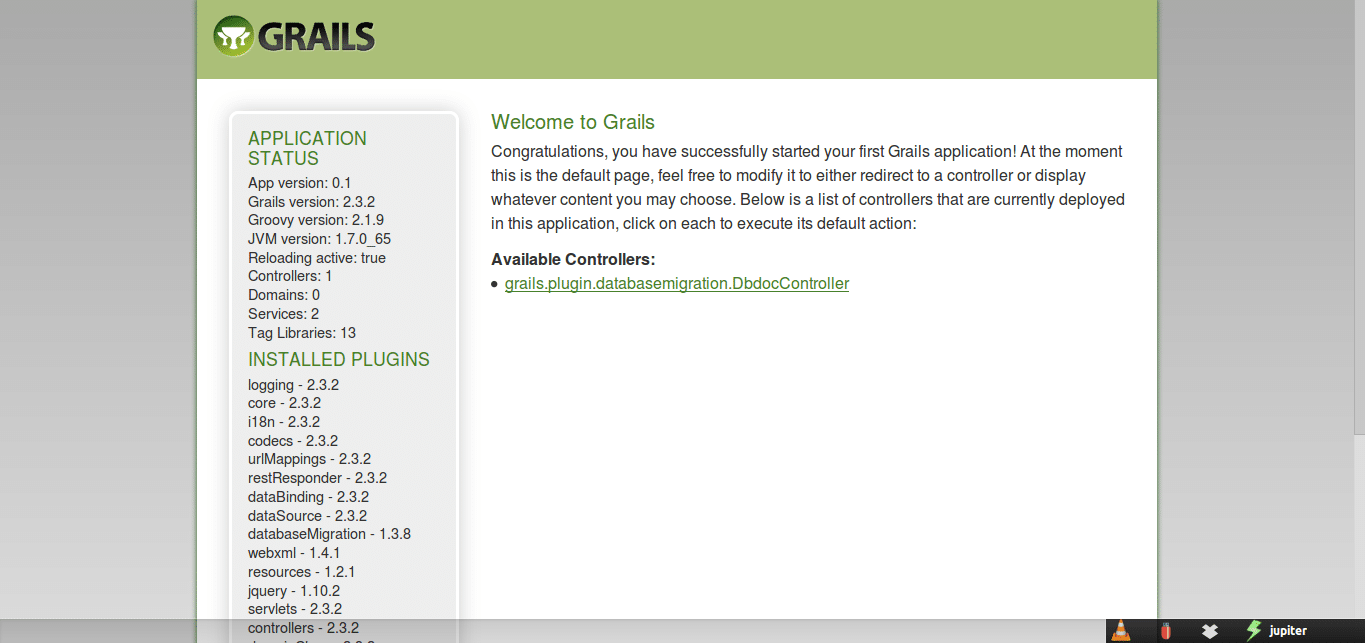This screenshot has width=1365, height=643.
Task: Click the "Grails version: 2.3.2" line
Action: pyautogui.click(x=311, y=202)
